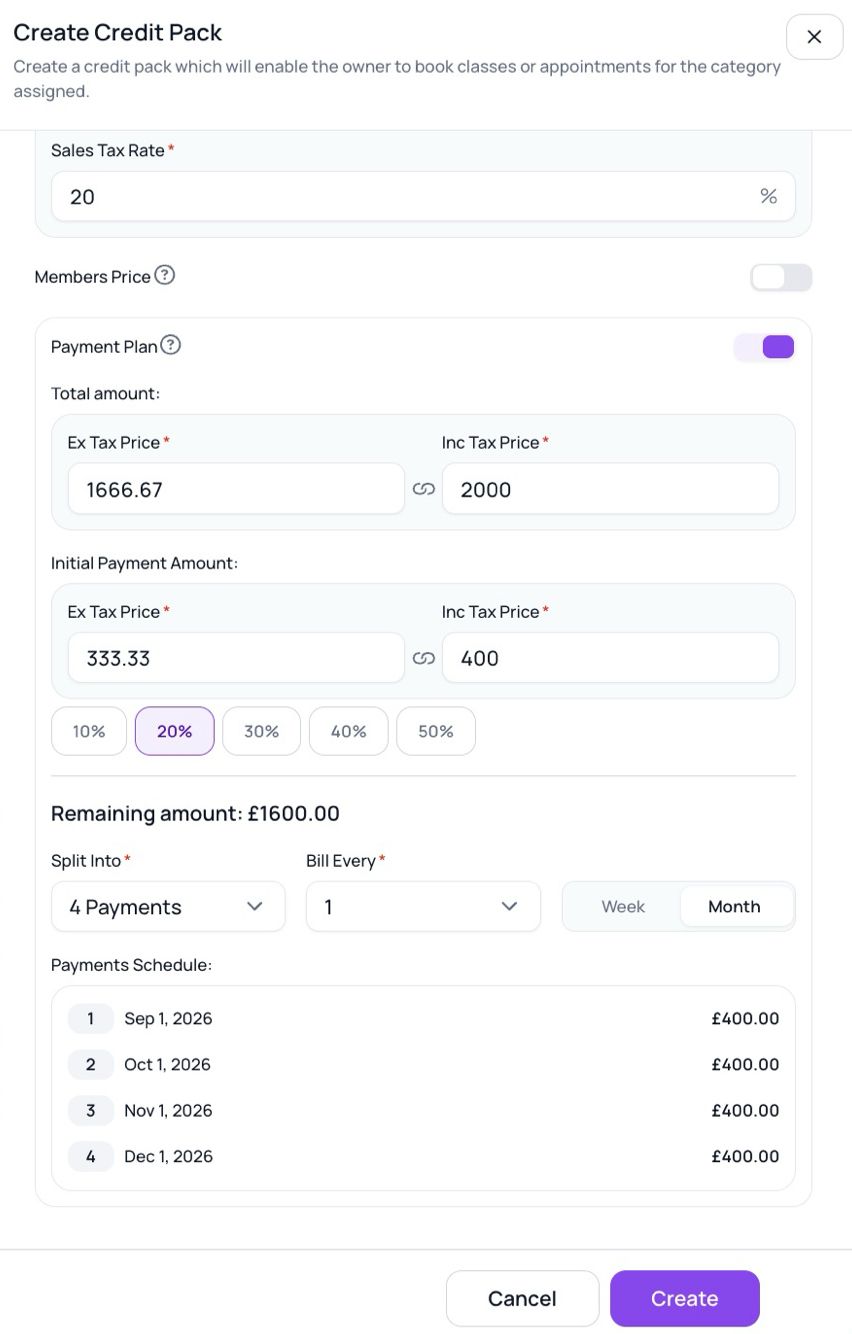This screenshot has width=852, height=1334.
Task: Click the Create button
Action: click(x=685, y=1298)
